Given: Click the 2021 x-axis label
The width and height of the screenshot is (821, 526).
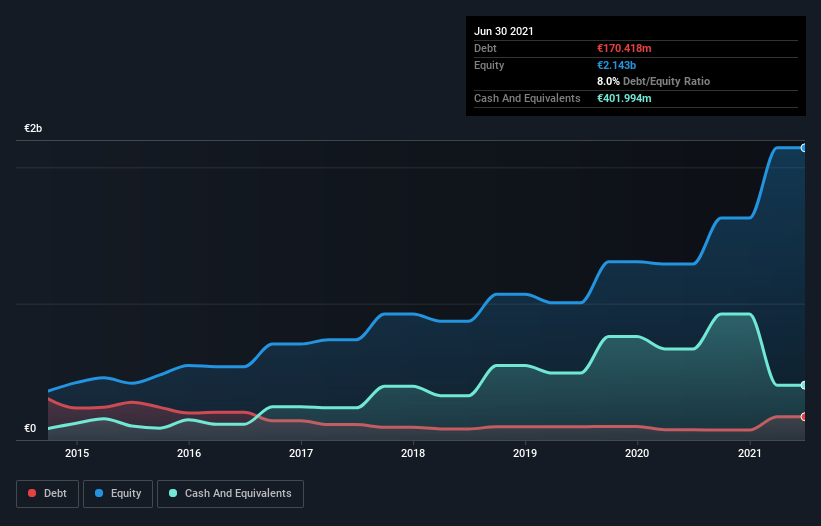Looking at the screenshot, I should pyautogui.click(x=749, y=453).
